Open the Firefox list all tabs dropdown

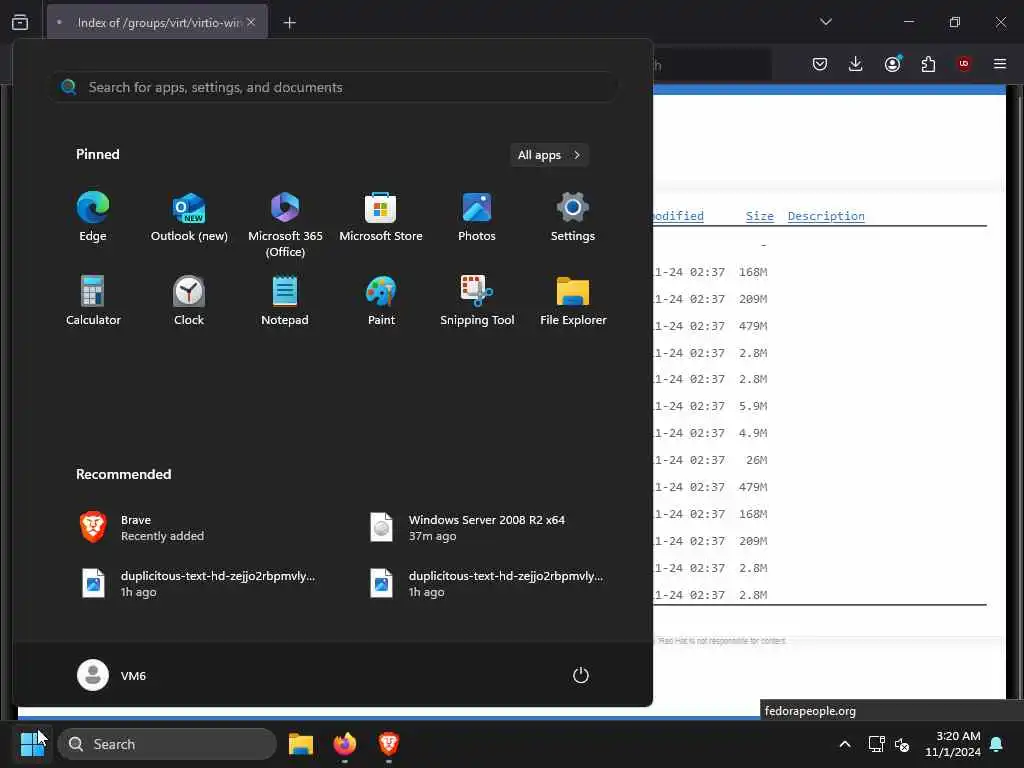point(825,22)
